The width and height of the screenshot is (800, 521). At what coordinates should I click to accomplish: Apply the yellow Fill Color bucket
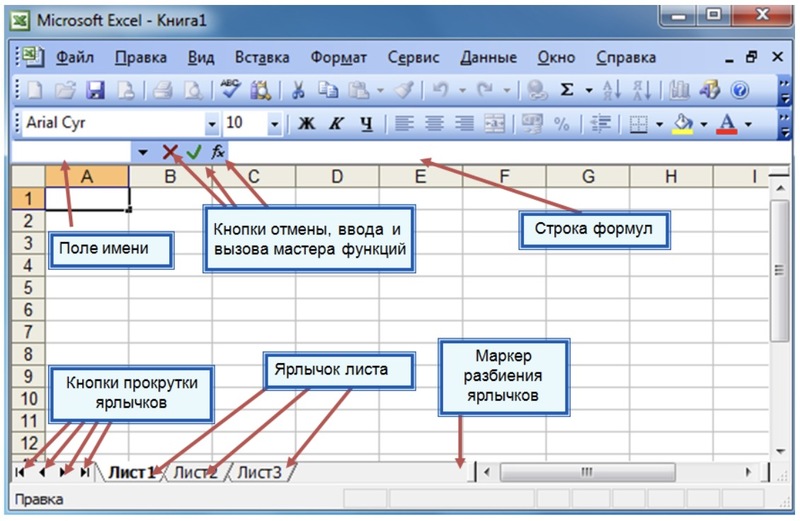pos(683,123)
